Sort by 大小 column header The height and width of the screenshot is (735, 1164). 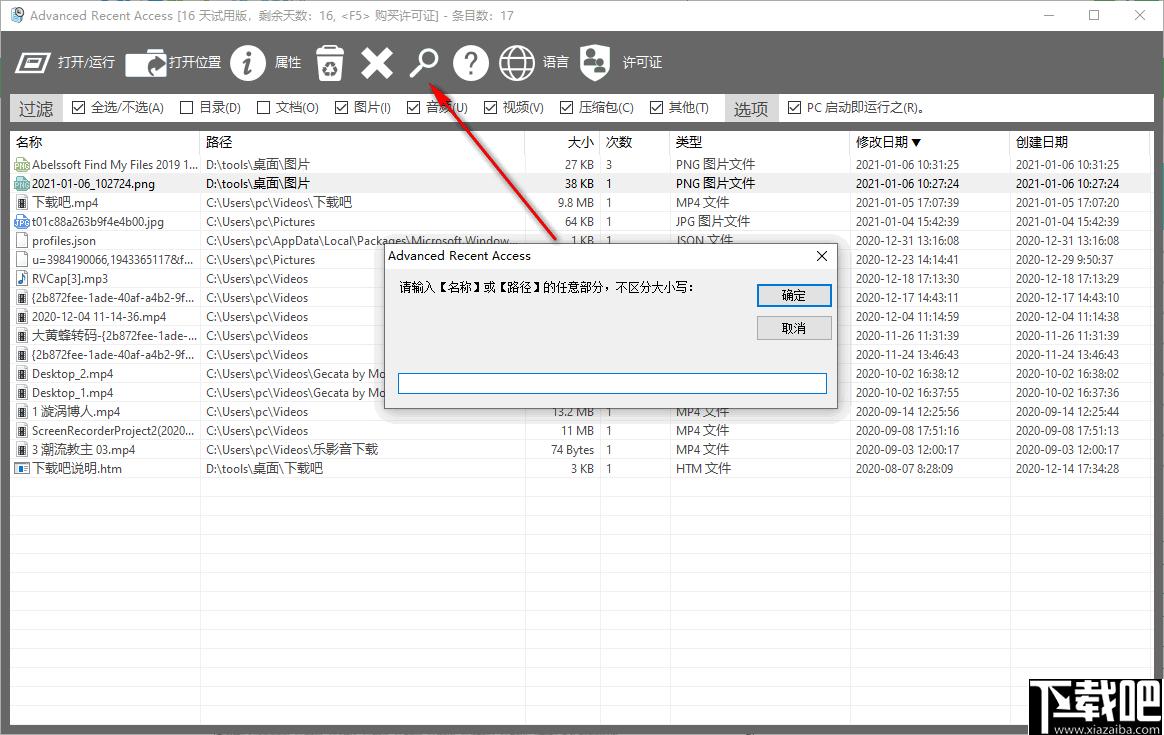(562, 142)
